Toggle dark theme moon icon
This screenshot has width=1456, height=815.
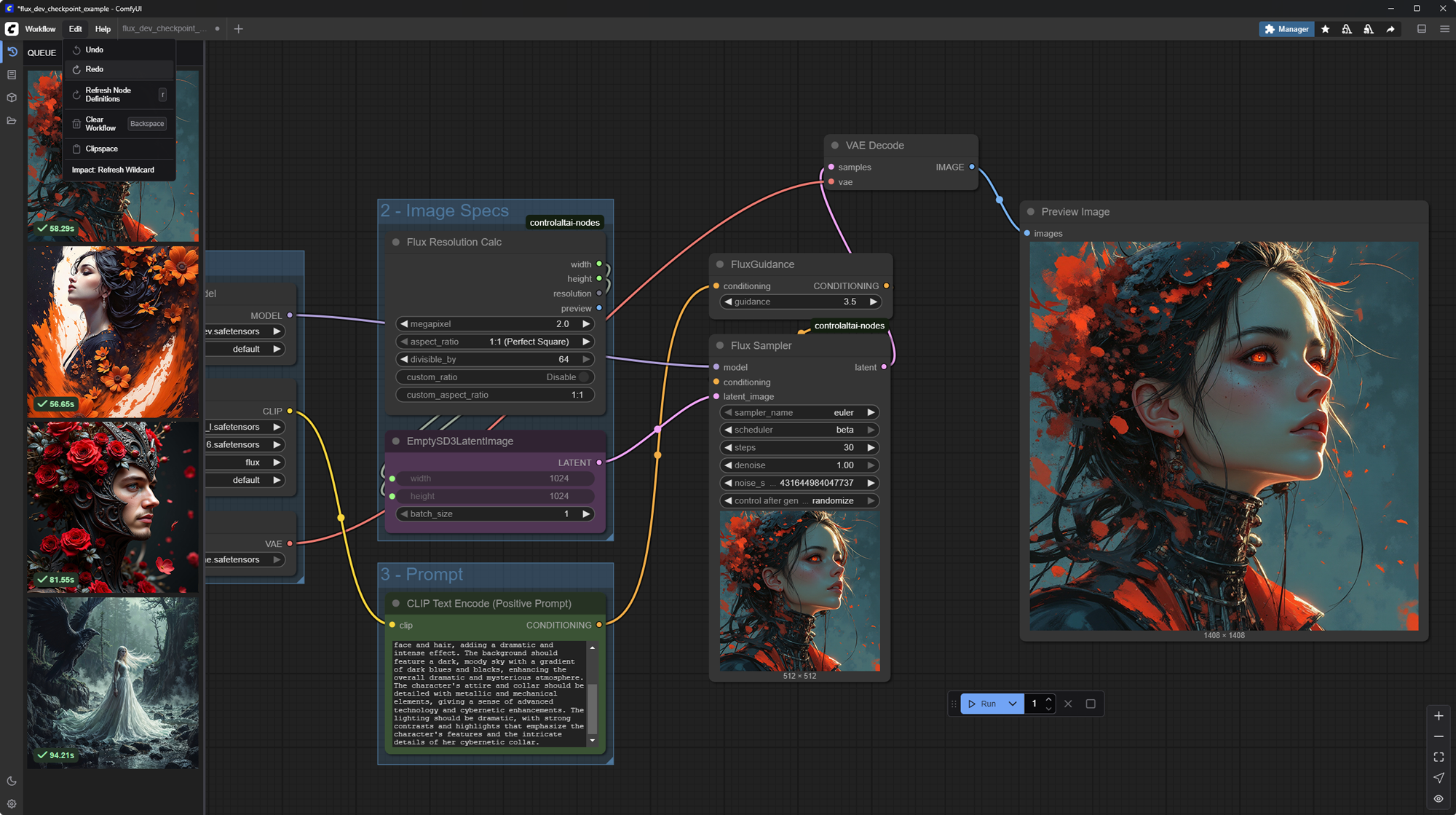[12, 781]
